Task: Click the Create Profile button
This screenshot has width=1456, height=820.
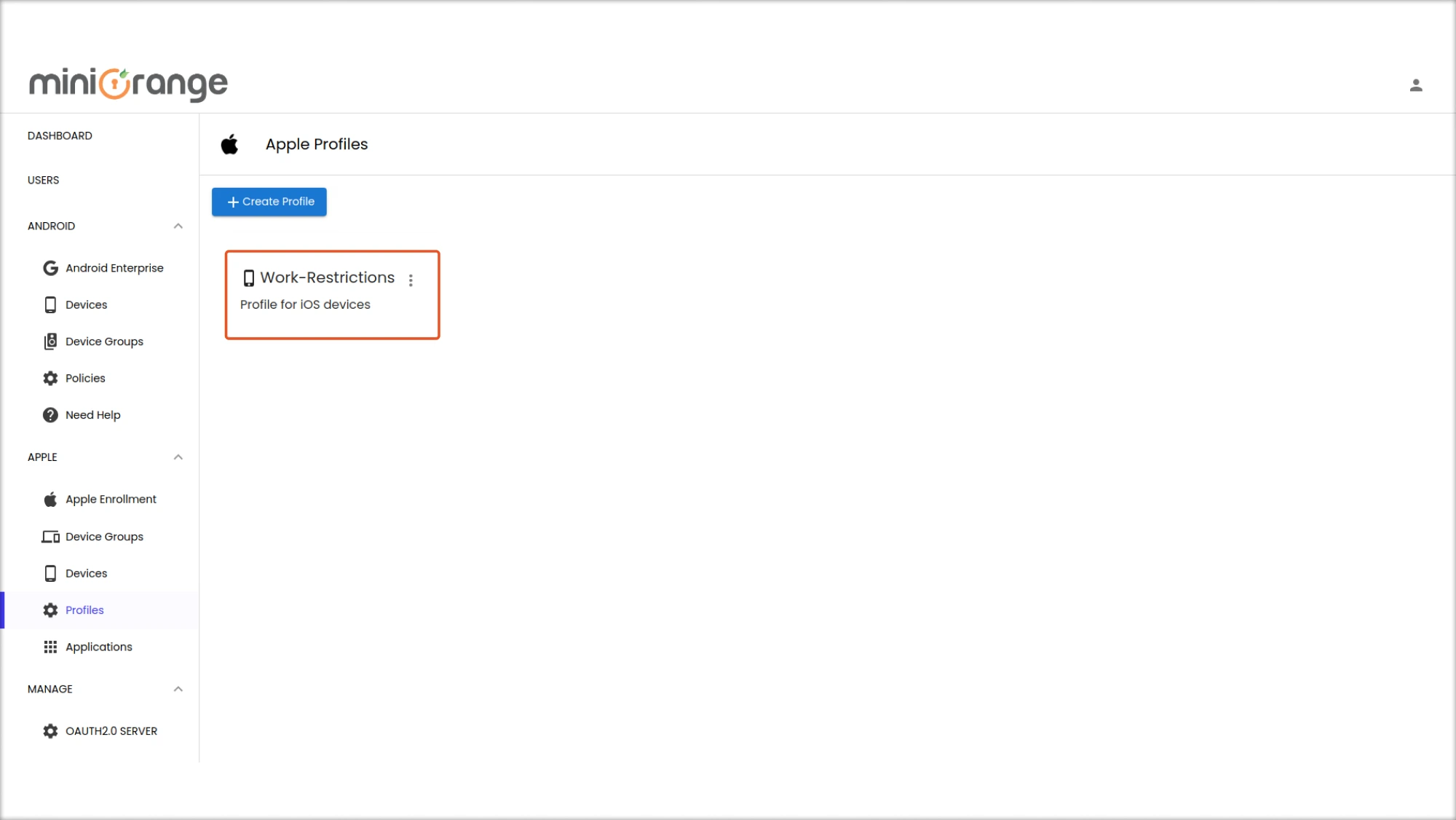Action: (x=269, y=202)
